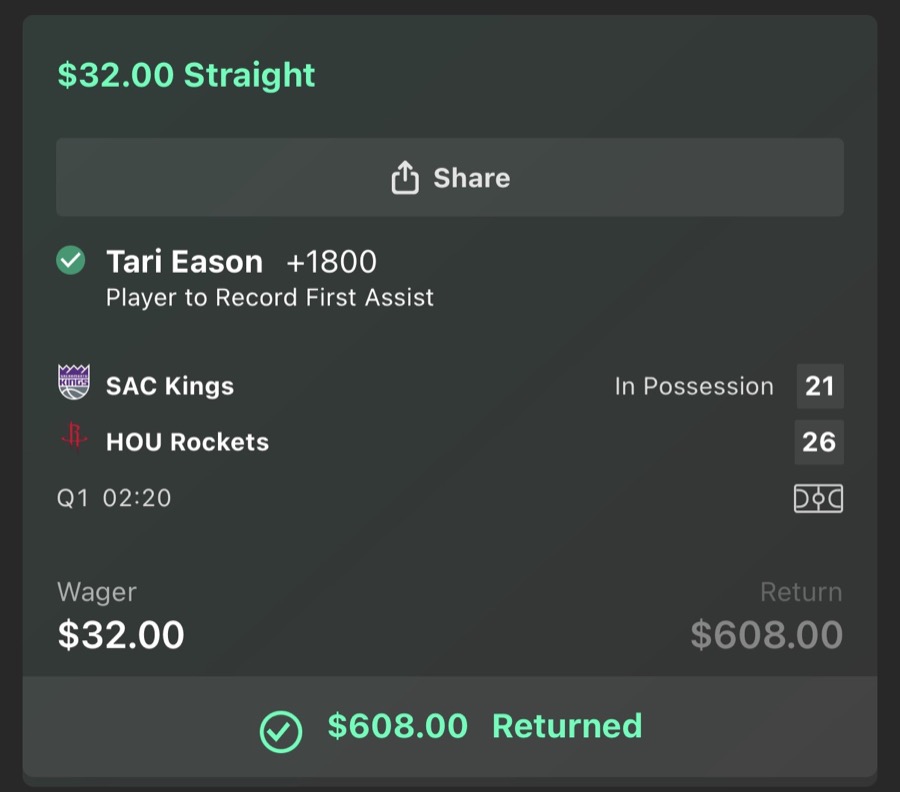900x792 pixels.
Task: Click the Wager amount $32.00
Action: pos(120,634)
